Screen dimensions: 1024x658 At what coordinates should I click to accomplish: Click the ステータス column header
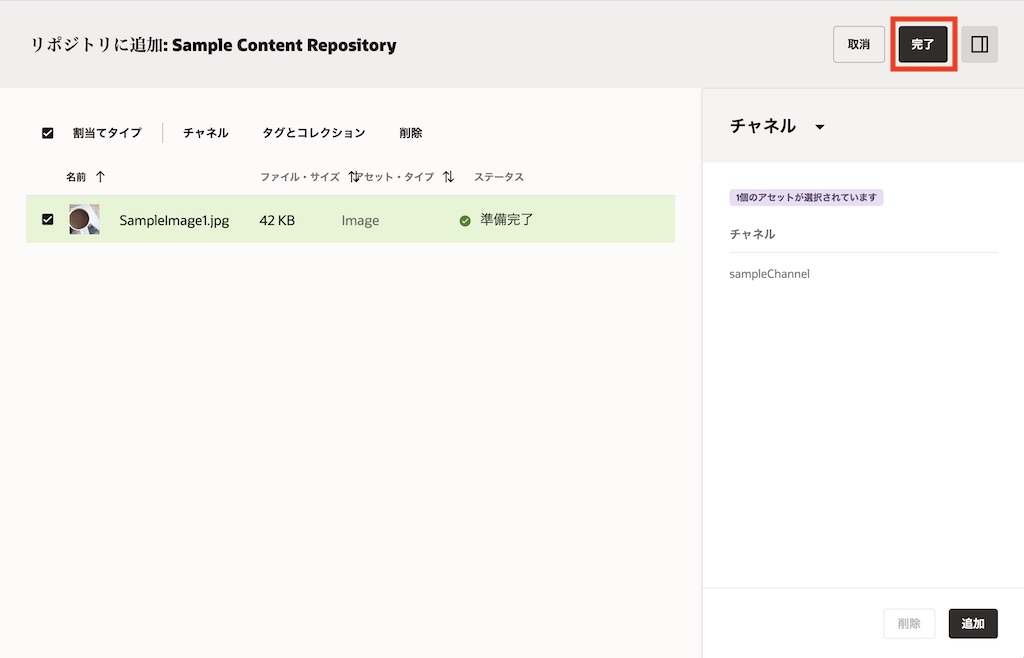pyautogui.click(x=499, y=177)
